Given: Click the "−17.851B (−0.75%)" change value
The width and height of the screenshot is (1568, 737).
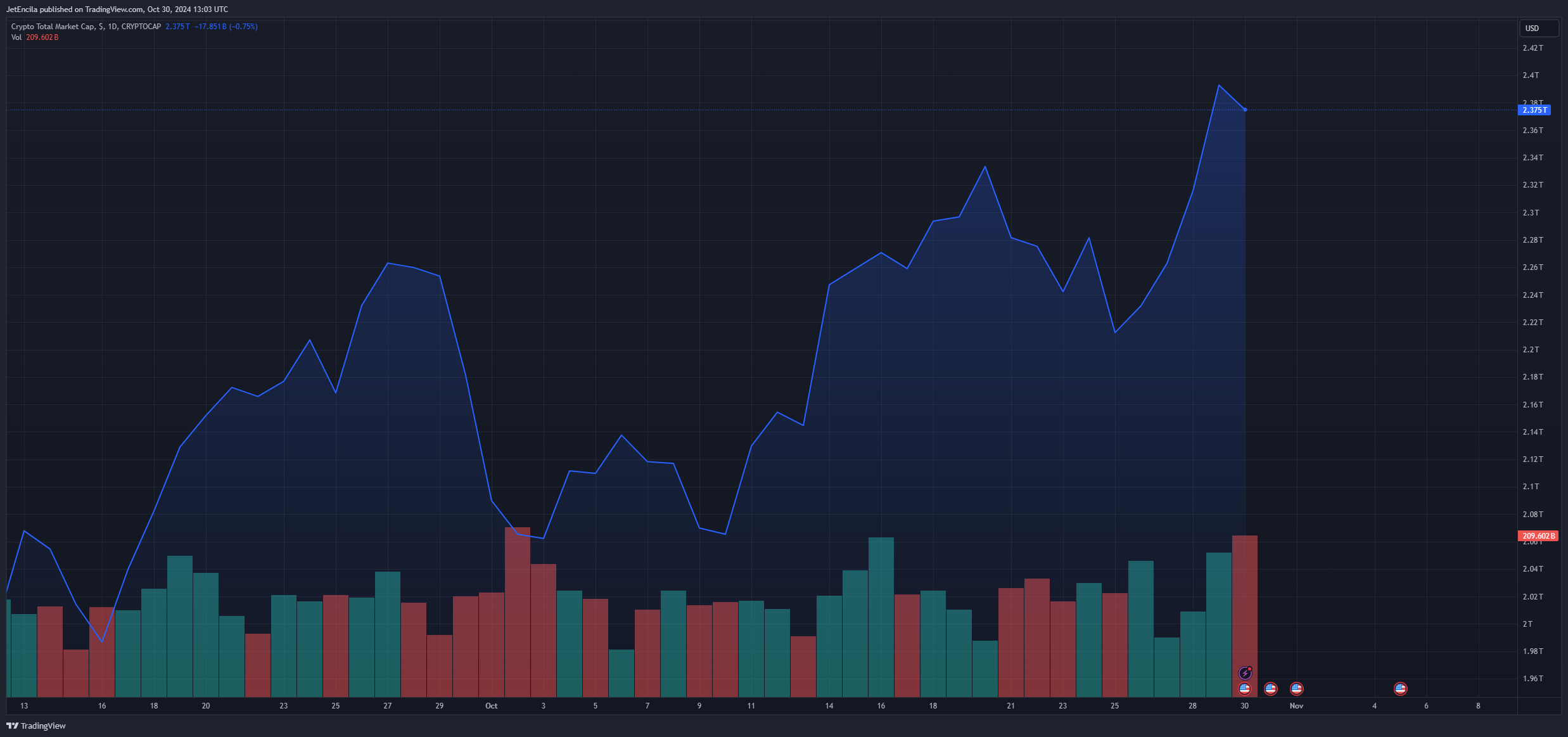Looking at the screenshot, I should point(226,27).
